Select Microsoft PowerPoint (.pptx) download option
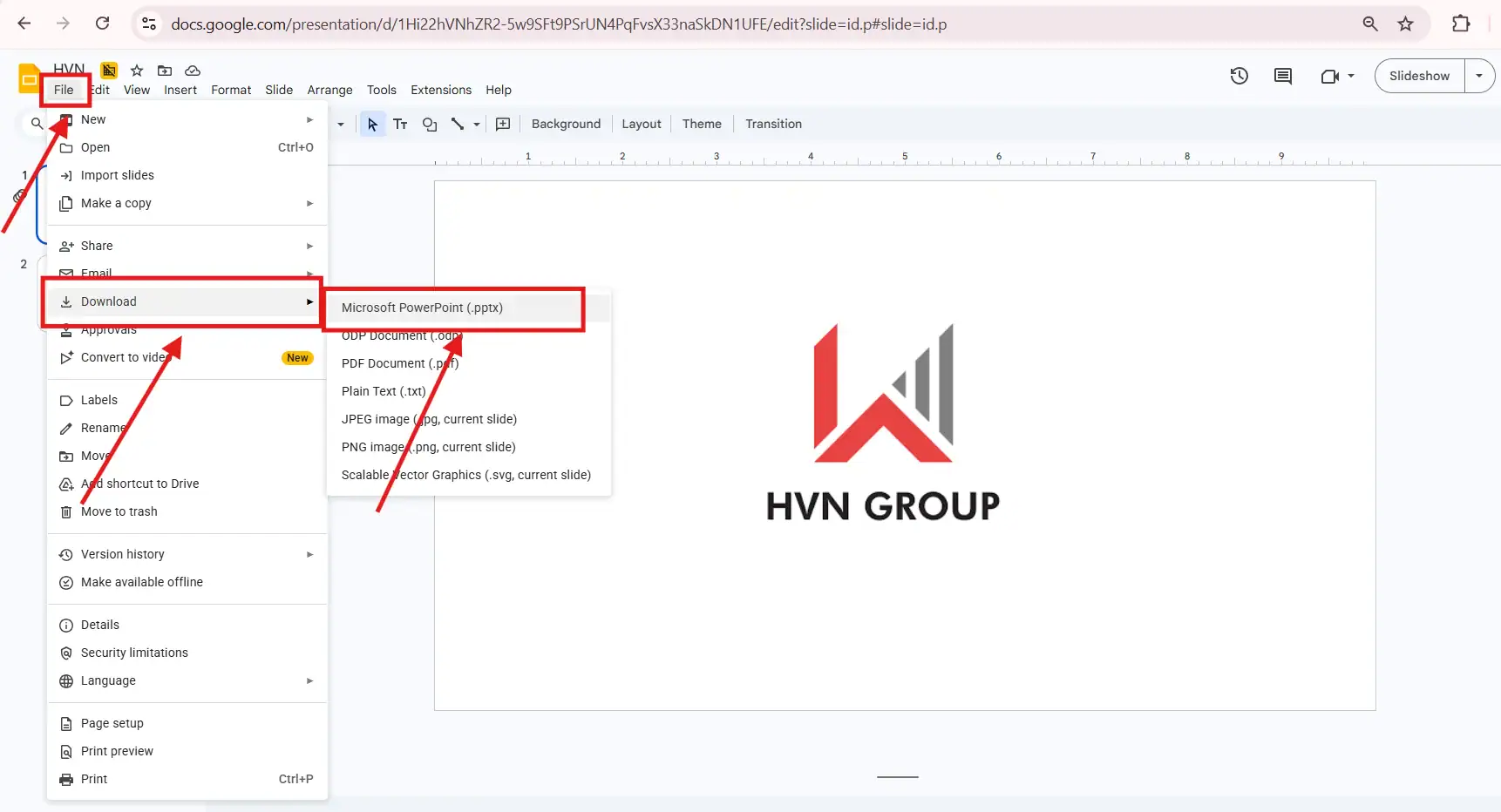 pos(422,308)
